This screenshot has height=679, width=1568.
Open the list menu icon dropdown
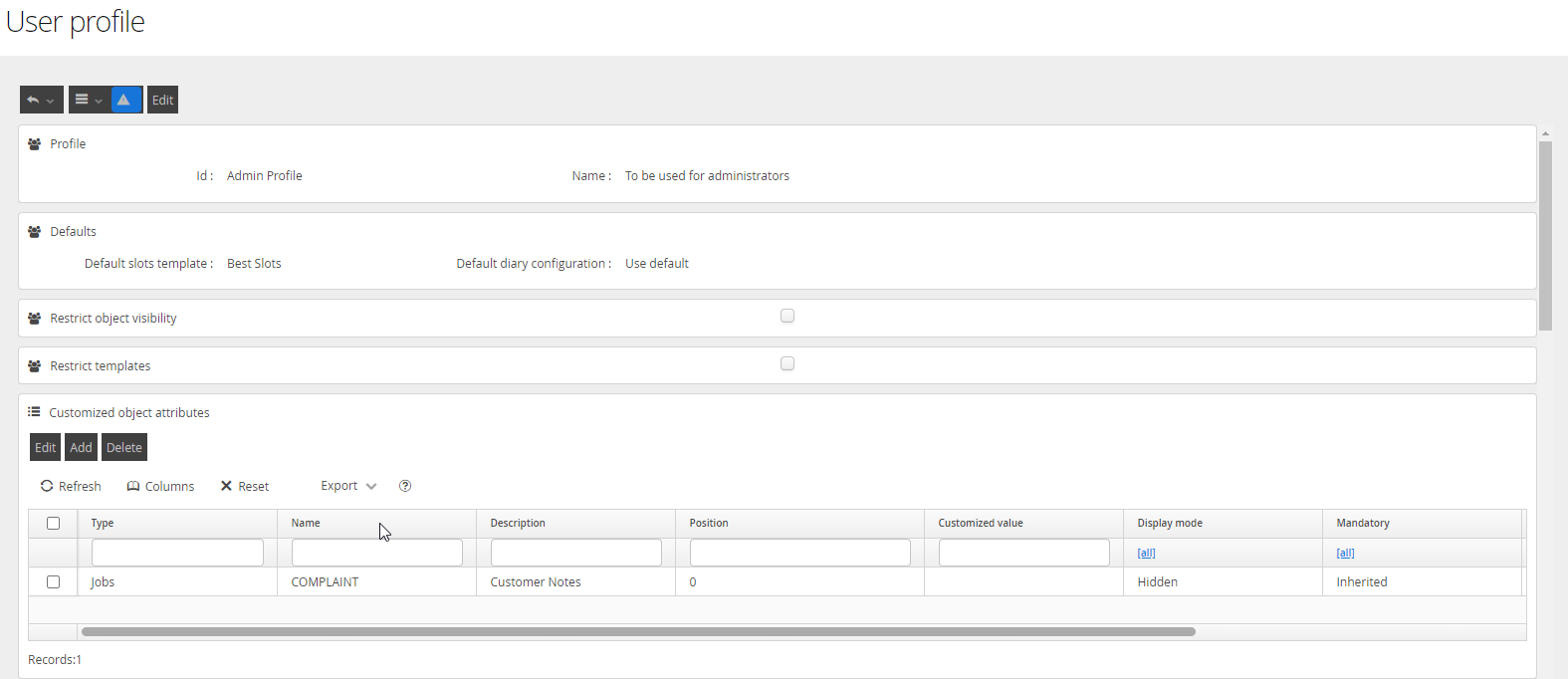(x=89, y=100)
